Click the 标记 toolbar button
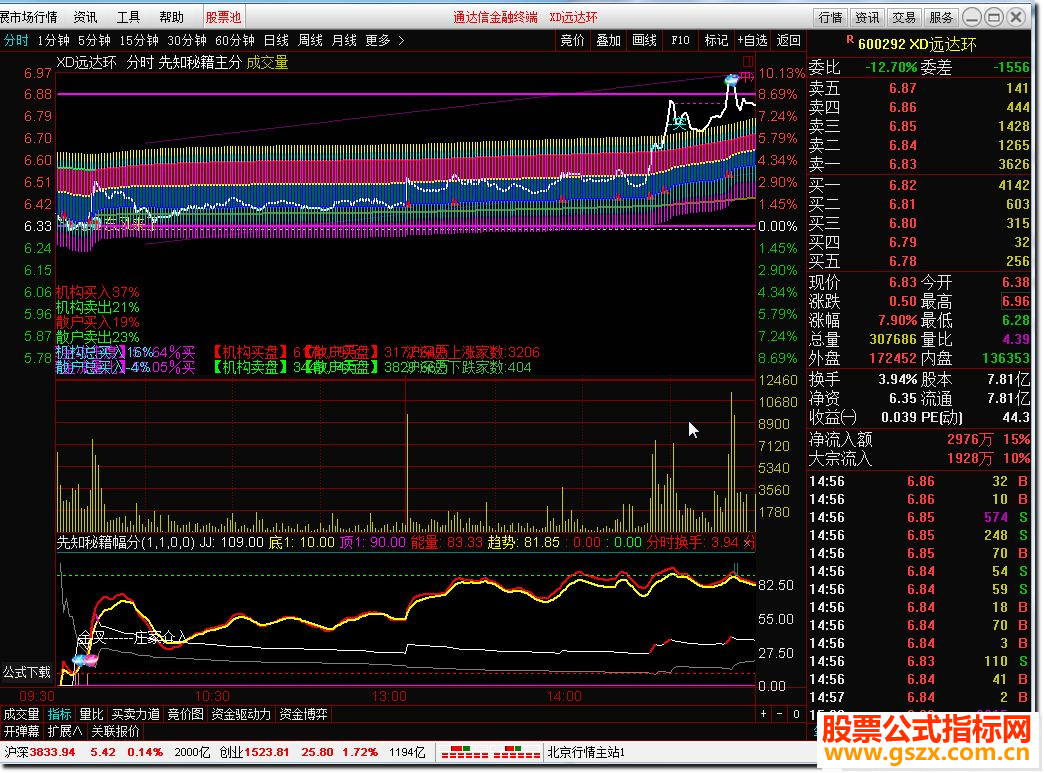 (716, 41)
